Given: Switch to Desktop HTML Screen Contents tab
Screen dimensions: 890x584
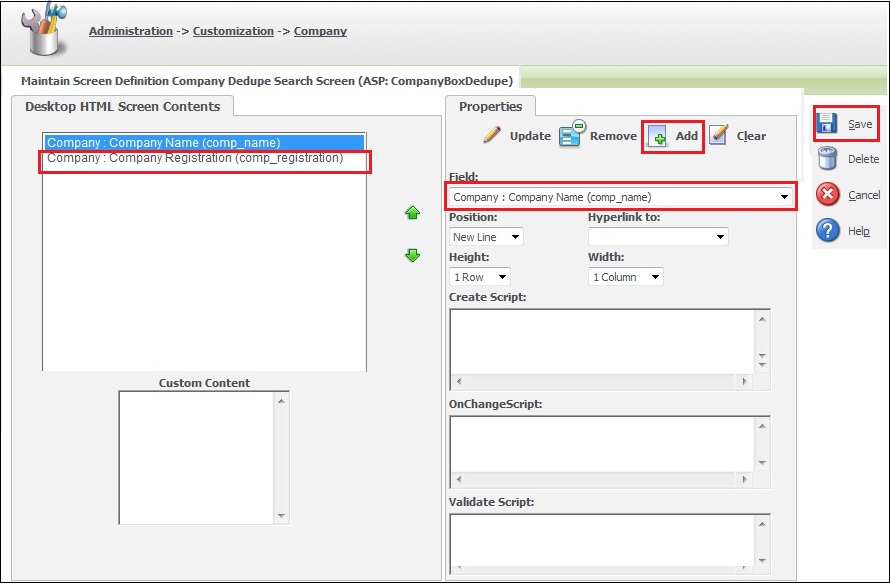Looking at the screenshot, I should 123,107.
